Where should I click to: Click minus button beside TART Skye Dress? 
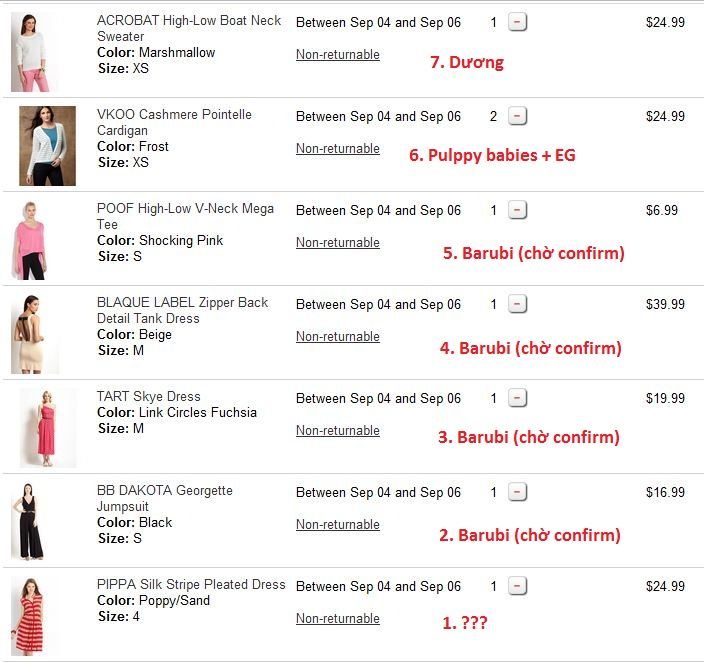[517, 398]
